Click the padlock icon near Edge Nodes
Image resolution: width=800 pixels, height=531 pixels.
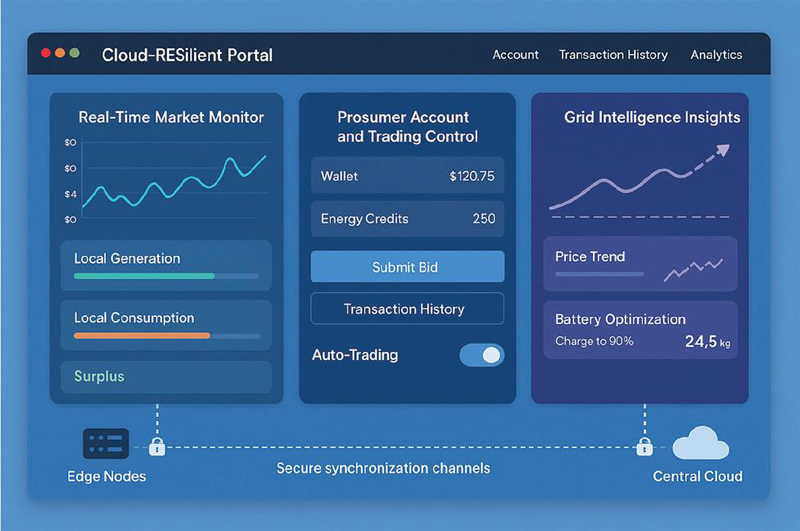[x=156, y=446]
